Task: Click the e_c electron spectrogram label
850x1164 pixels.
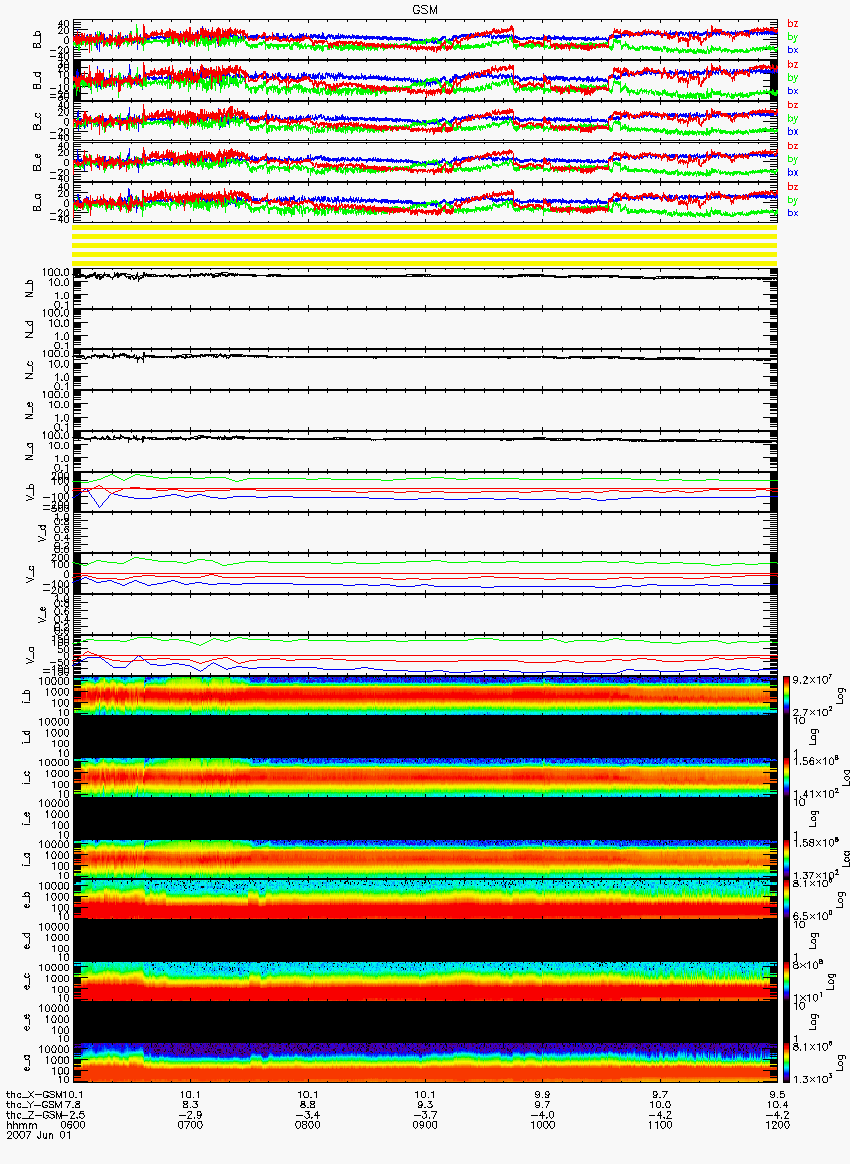Action: click(x=27, y=982)
